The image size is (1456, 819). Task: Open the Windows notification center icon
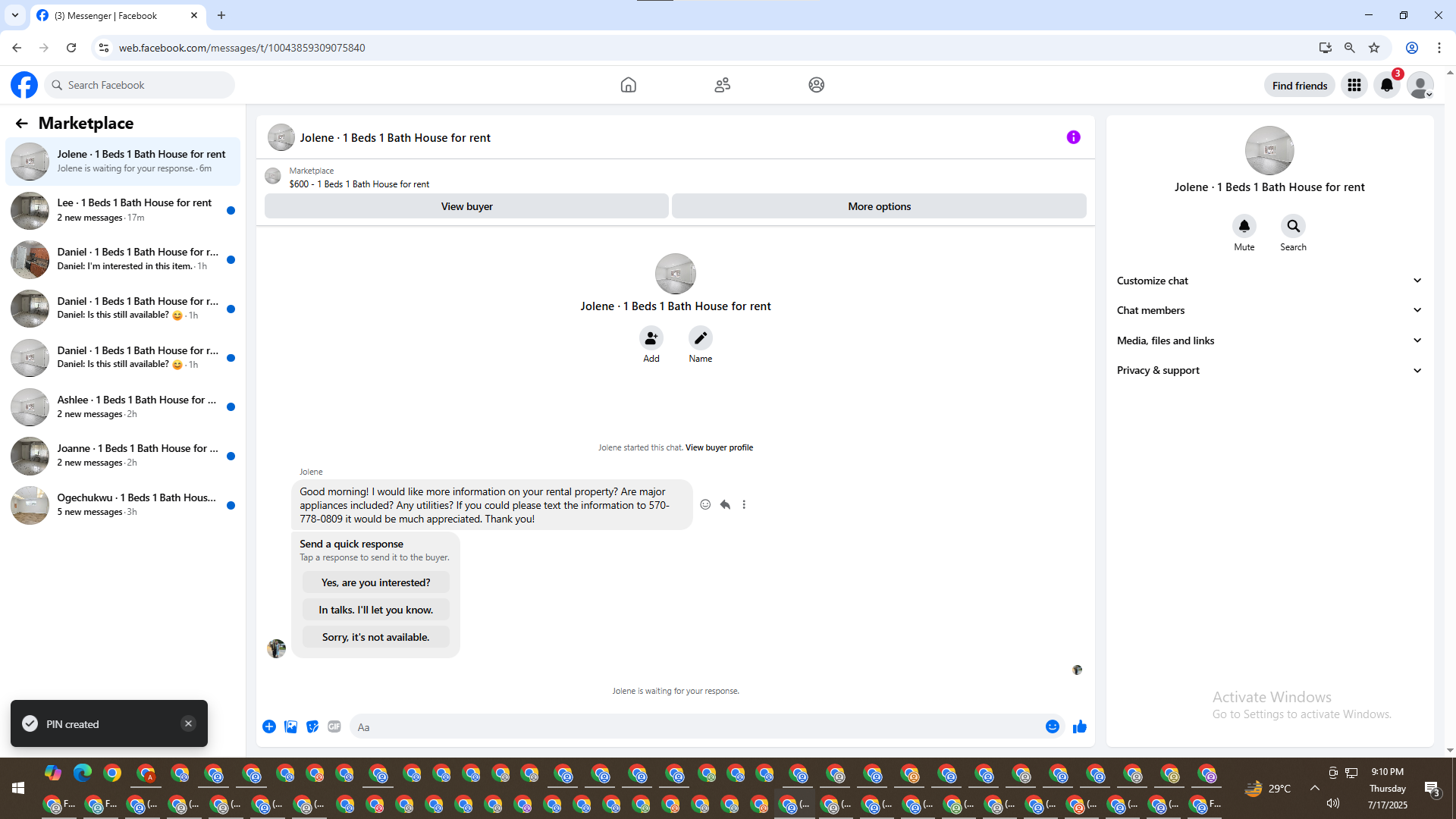click(1432, 789)
